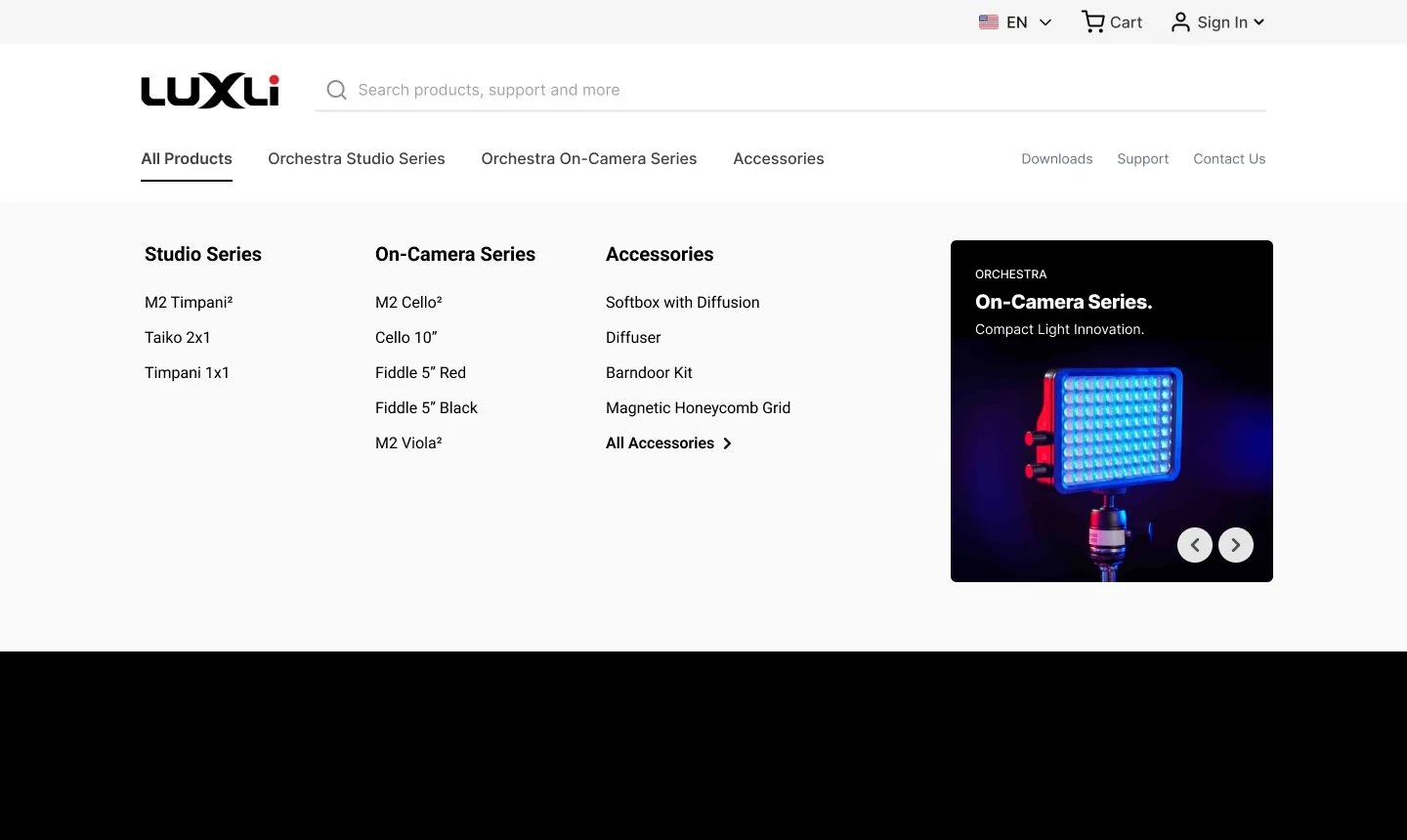1407x840 pixels.
Task: Open Fiddle 5” Black product
Action: (x=426, y=407)
